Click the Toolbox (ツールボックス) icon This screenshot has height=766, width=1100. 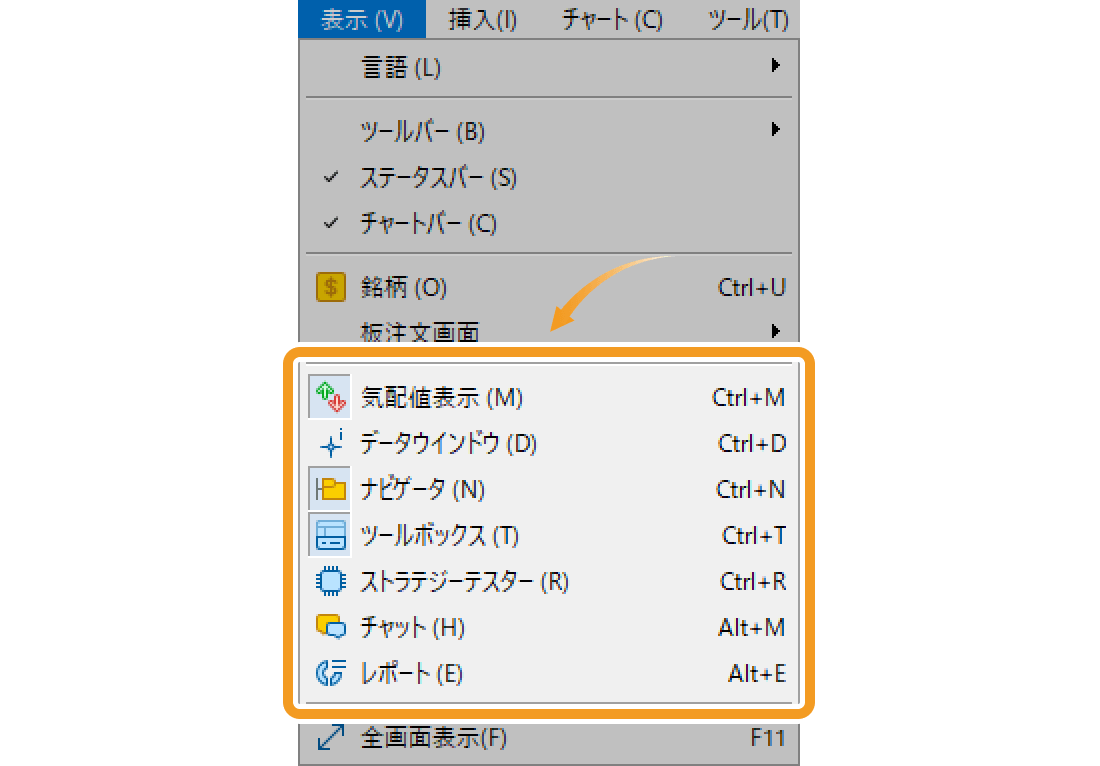(x=330, y=535)
